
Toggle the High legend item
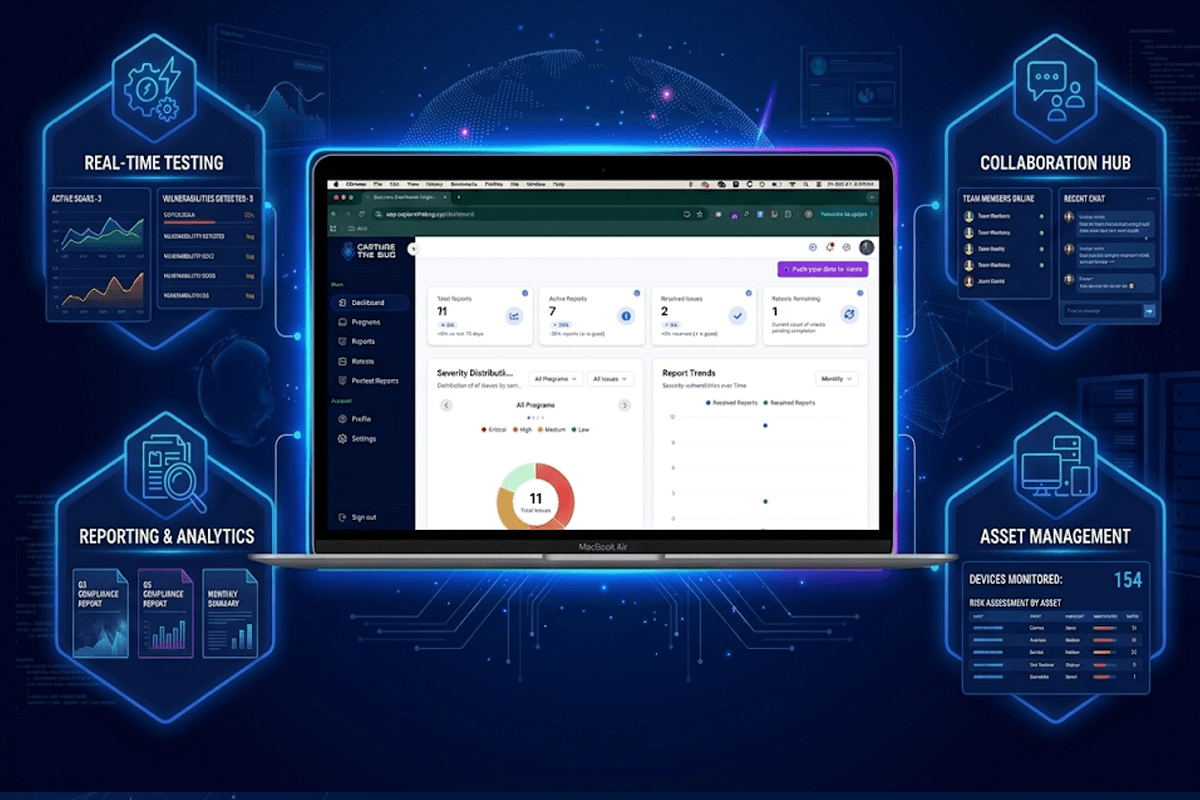523,429
